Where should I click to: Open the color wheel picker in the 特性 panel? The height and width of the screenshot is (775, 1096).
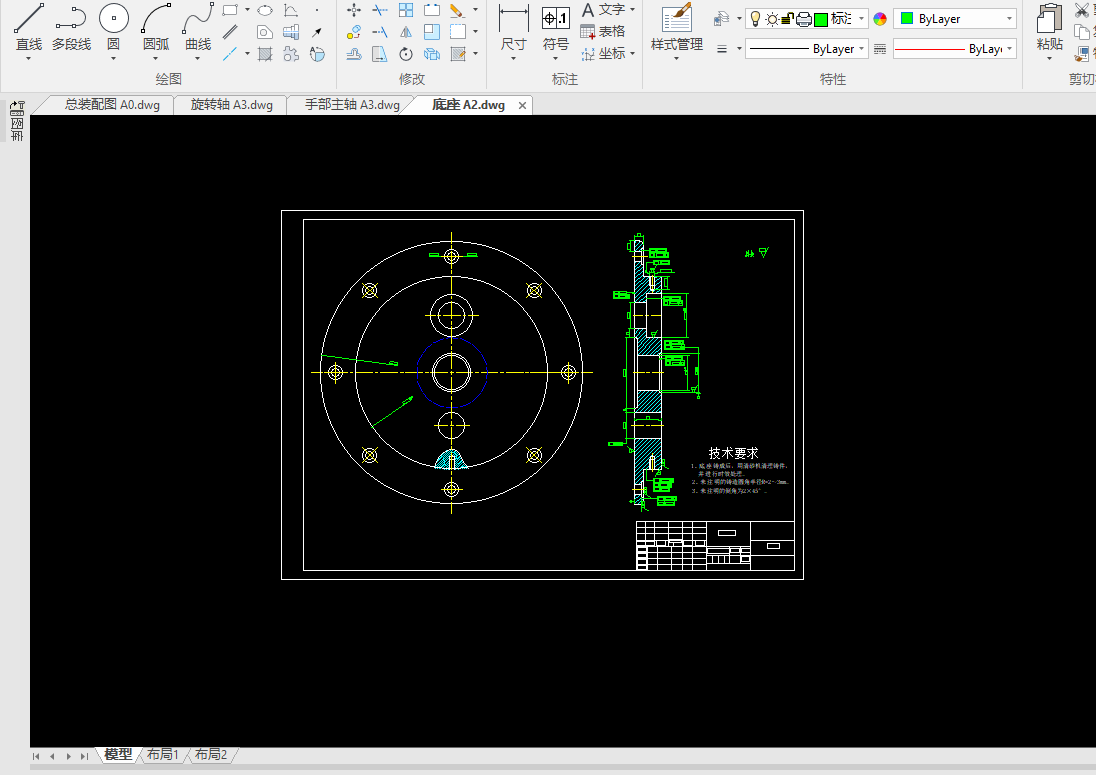pyautogui.click(x=880, y=19)
